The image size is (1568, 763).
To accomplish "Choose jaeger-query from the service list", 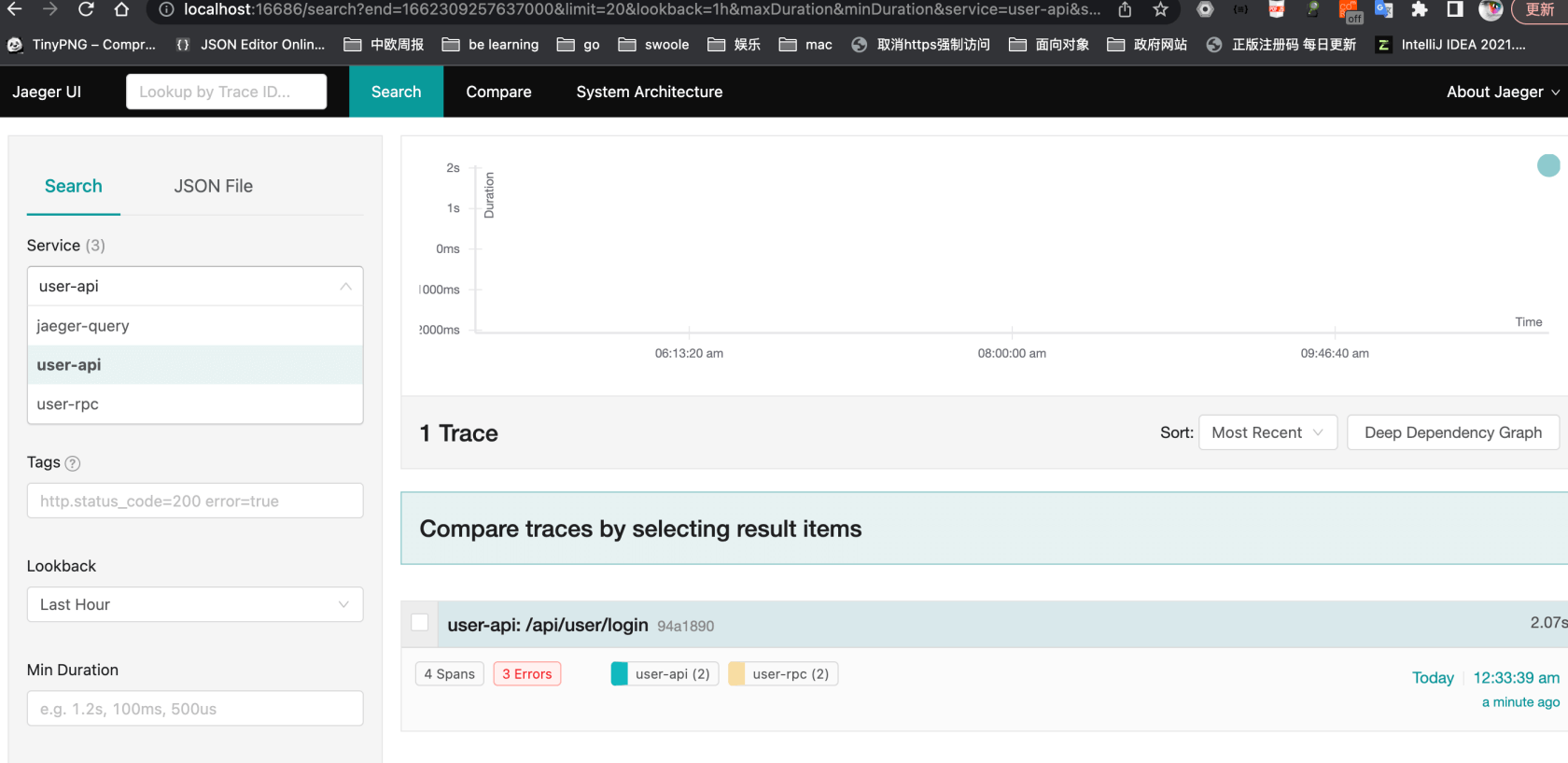I will pyautogui.click(x=195, y=326).
